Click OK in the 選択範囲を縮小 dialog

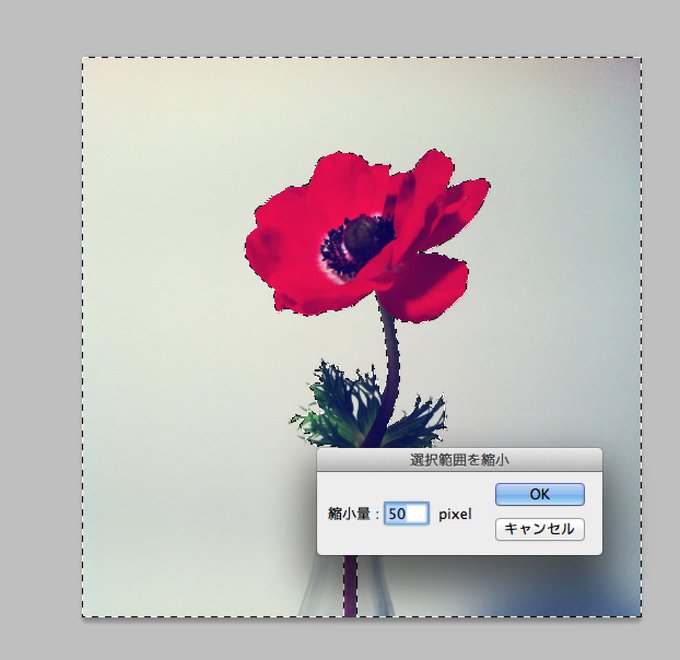pyautogui.click(x=539, y=494)
